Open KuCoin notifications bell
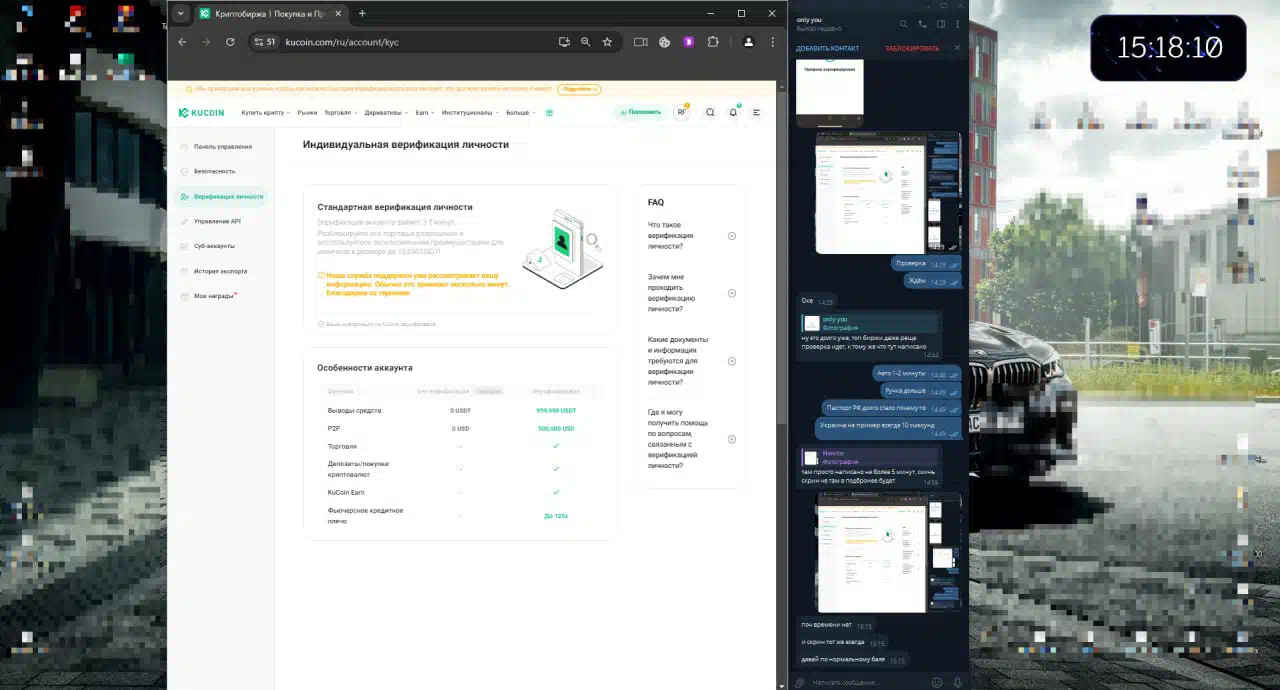The height and width of the screenshot is (690, 1280). [733, 113]
